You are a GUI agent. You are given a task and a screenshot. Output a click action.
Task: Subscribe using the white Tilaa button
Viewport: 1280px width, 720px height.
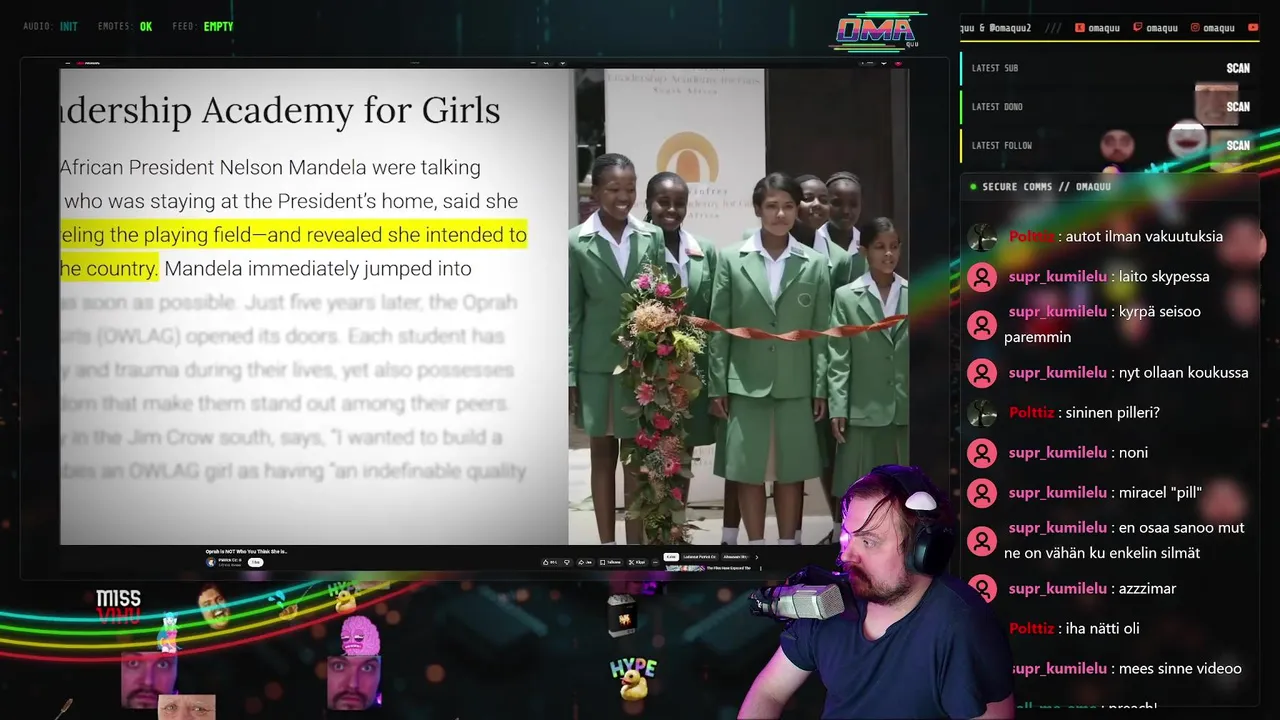click(255, 562)
